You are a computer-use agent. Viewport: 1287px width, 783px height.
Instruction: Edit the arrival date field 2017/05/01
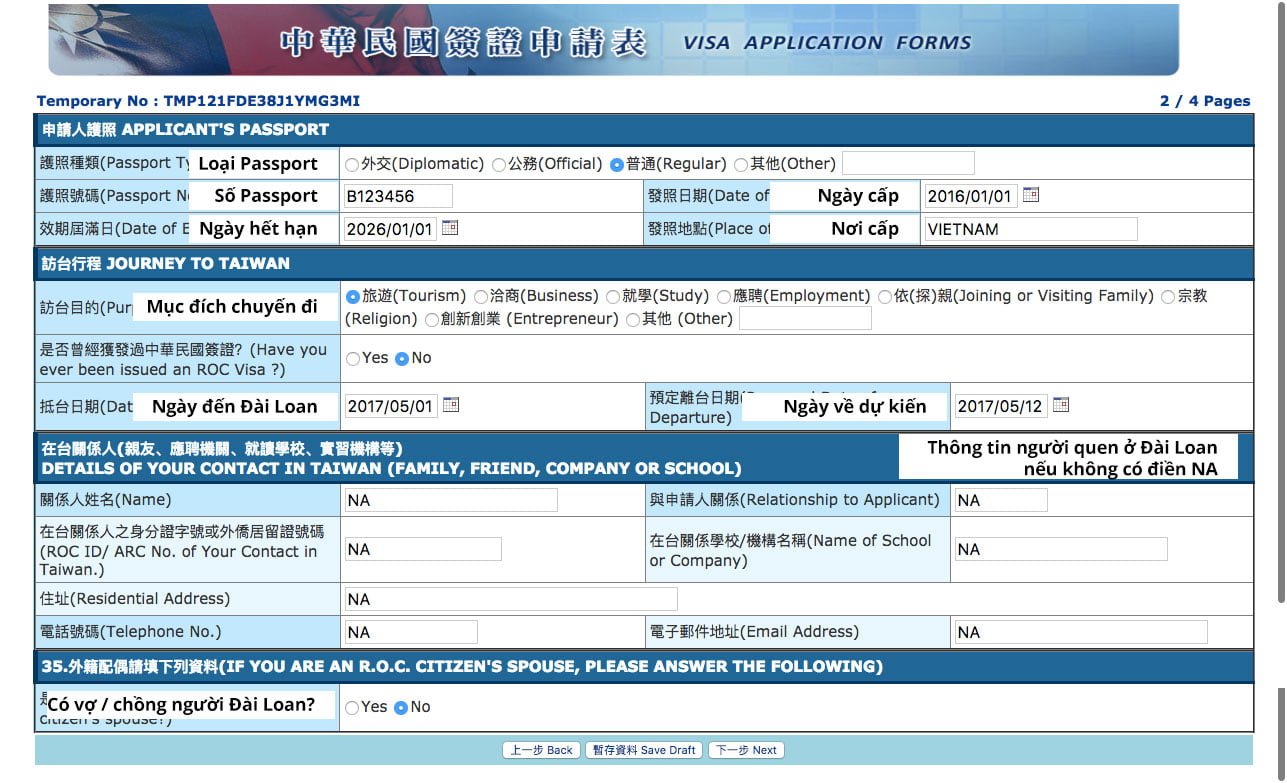(x=391, y=406)
